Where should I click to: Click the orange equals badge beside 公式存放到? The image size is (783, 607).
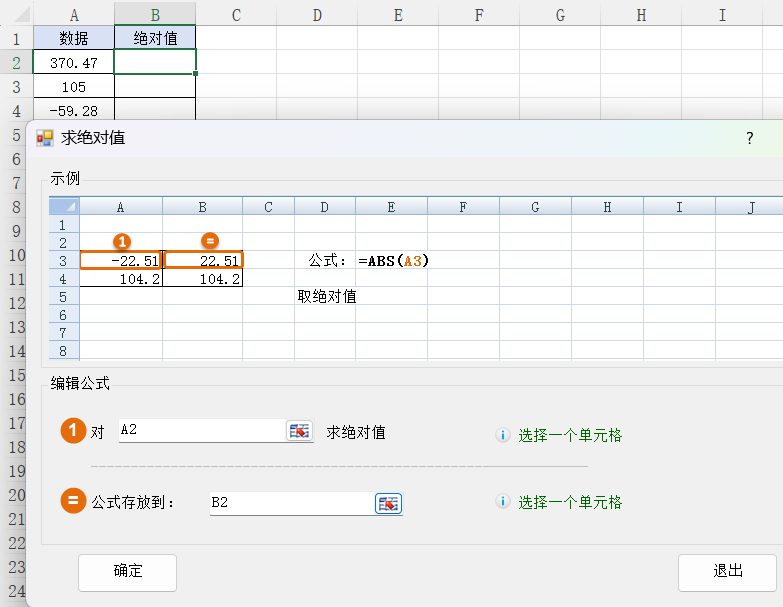(x=73, y=501)
